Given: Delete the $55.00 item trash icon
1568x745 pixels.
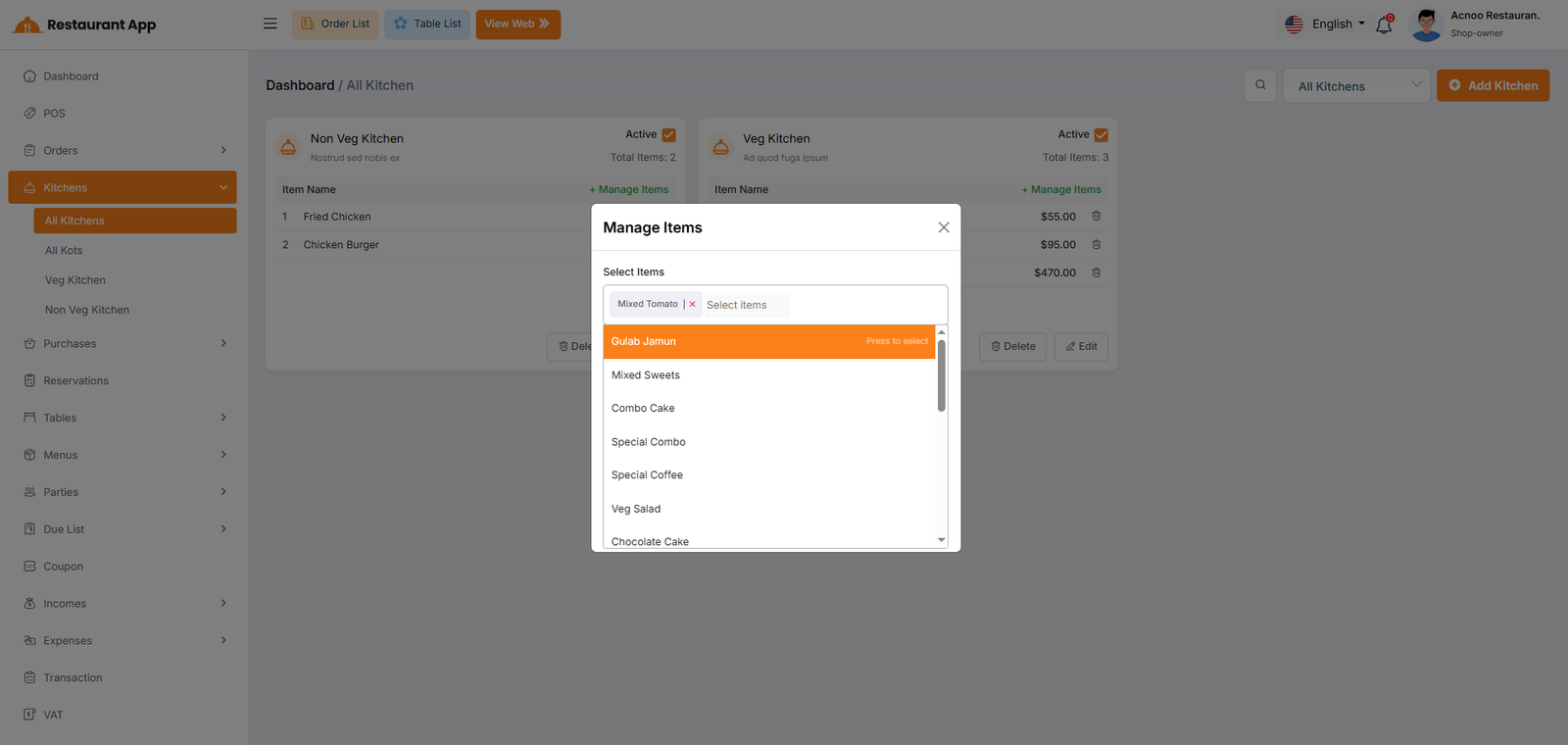Looking at the screenshot, I should (1097, 217).
